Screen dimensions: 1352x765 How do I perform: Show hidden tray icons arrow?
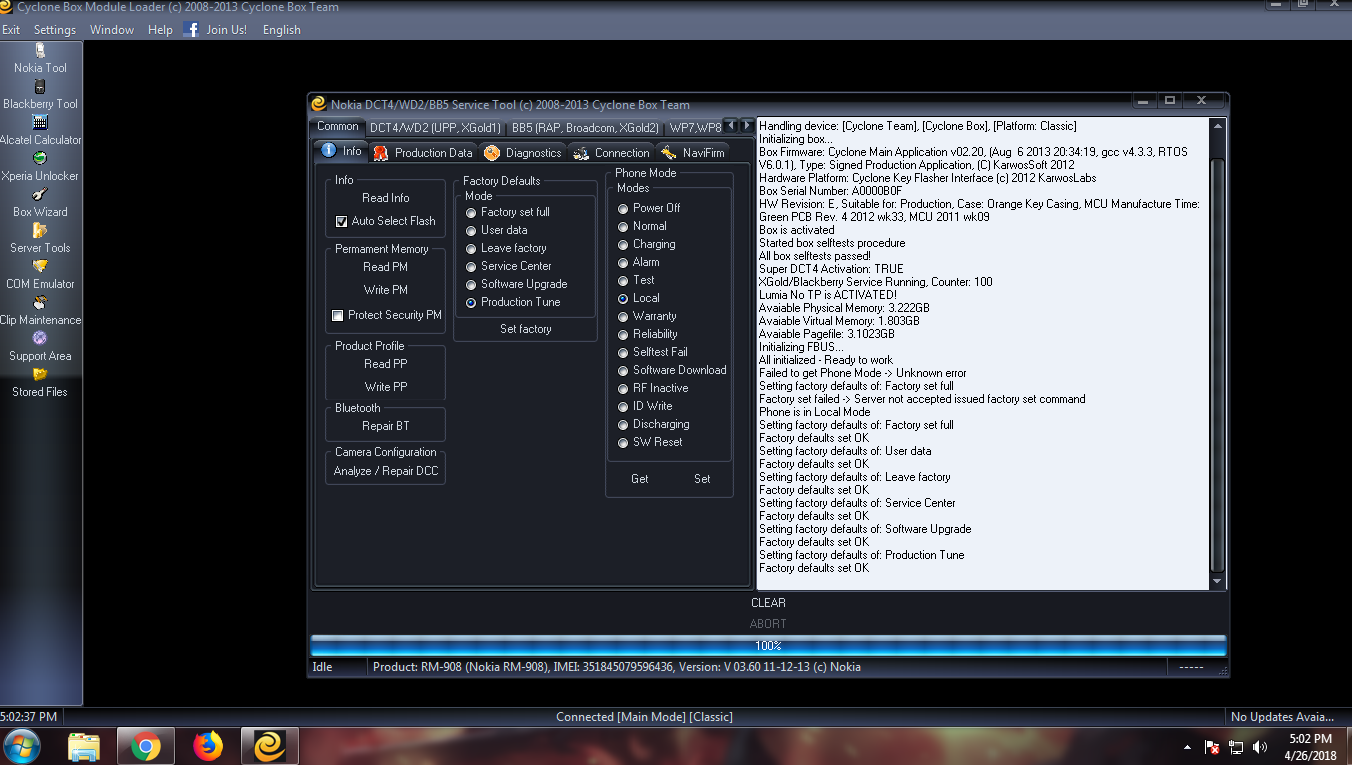pos(1187,747)
